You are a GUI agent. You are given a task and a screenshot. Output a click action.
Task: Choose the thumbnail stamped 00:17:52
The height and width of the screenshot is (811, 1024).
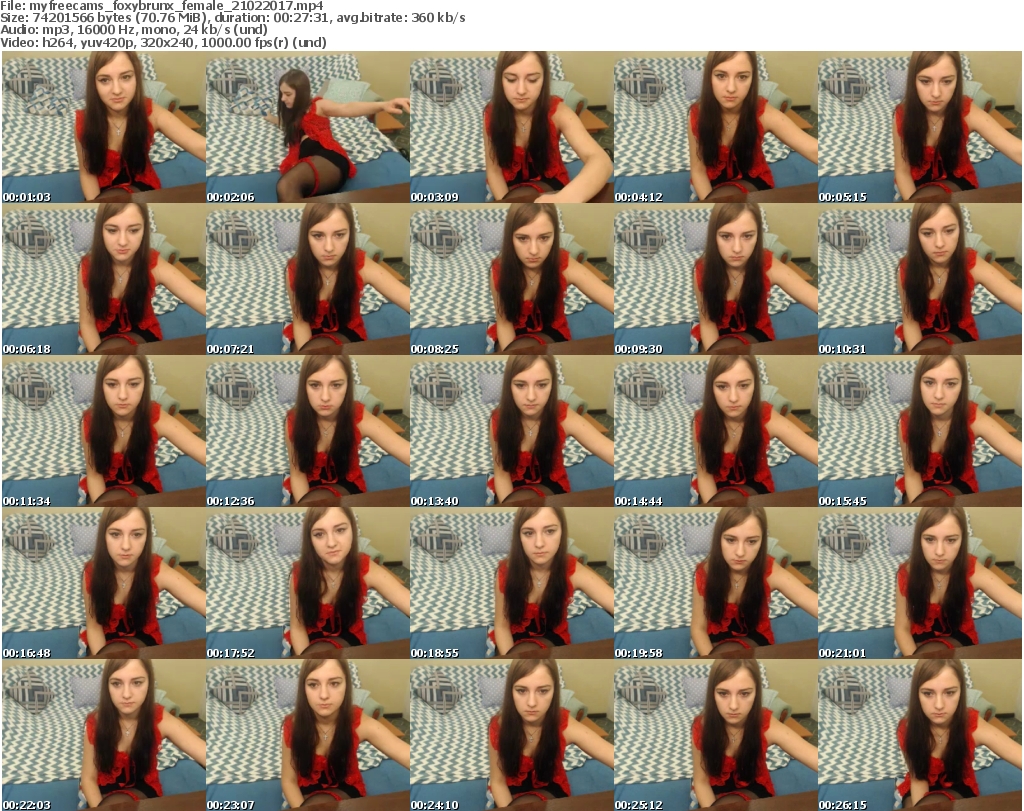(x=308, y=583)
